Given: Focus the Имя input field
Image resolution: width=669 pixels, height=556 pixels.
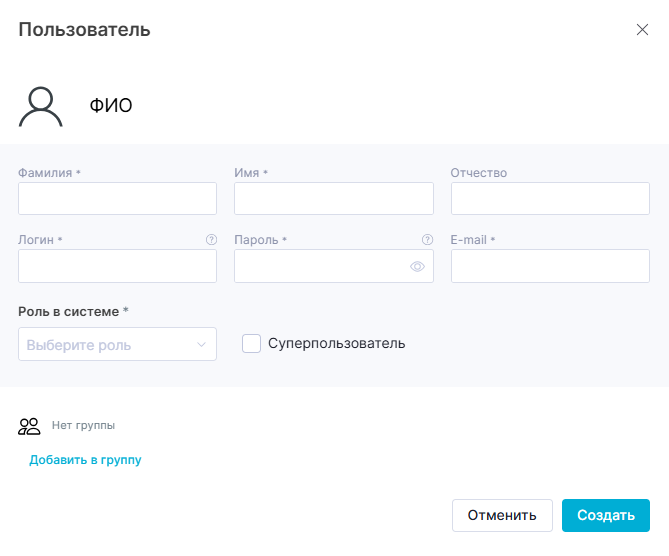Looking at the screenshot, I should [333, 199].
